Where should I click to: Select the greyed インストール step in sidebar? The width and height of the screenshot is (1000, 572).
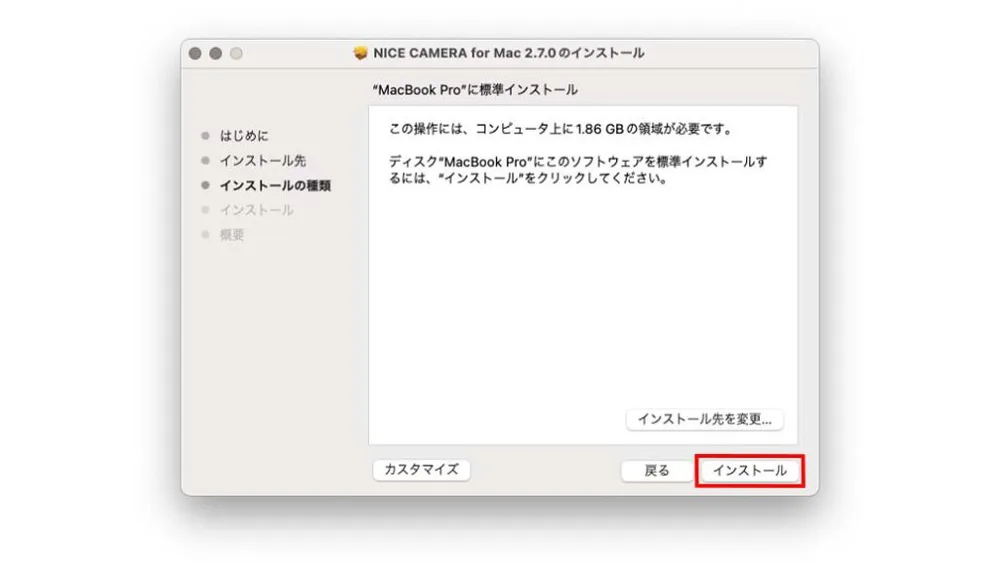[x=256, y=210]
